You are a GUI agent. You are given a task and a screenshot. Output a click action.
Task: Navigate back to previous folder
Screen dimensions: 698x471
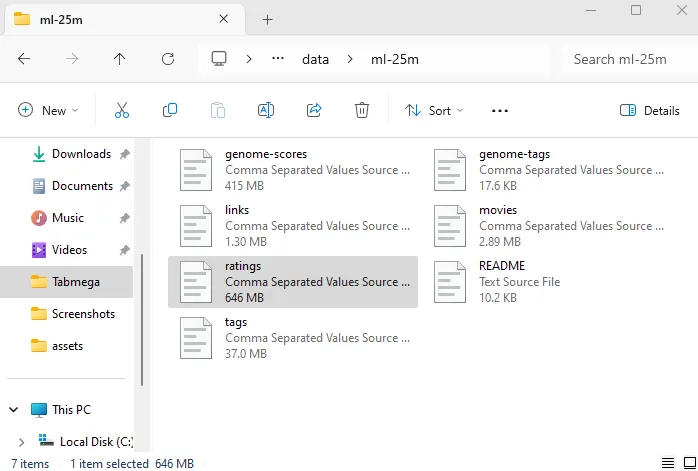24,59
